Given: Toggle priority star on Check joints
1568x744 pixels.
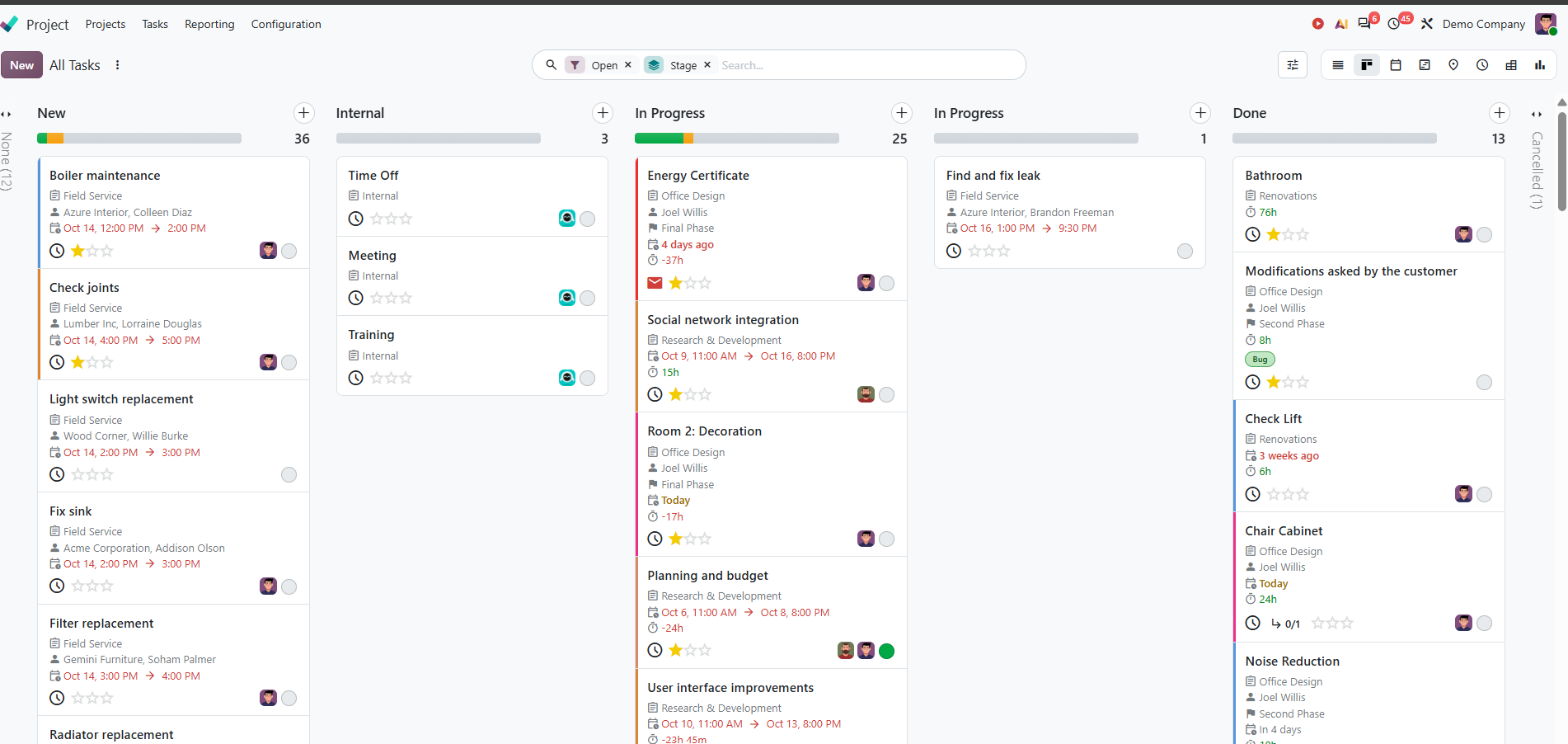Looking at the screenshot, I should click(77, 362).
